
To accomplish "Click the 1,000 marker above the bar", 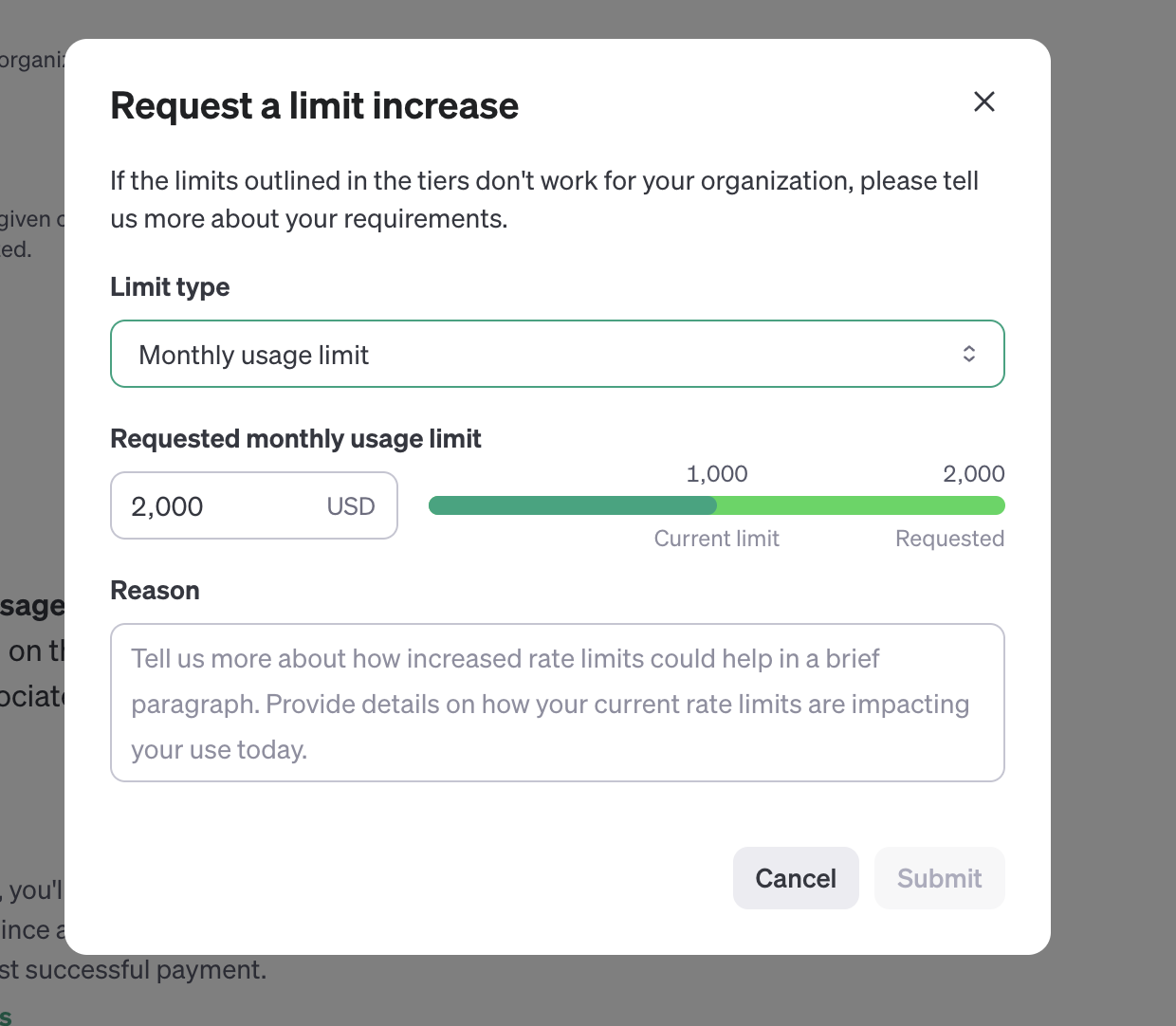I will [717, 473].
